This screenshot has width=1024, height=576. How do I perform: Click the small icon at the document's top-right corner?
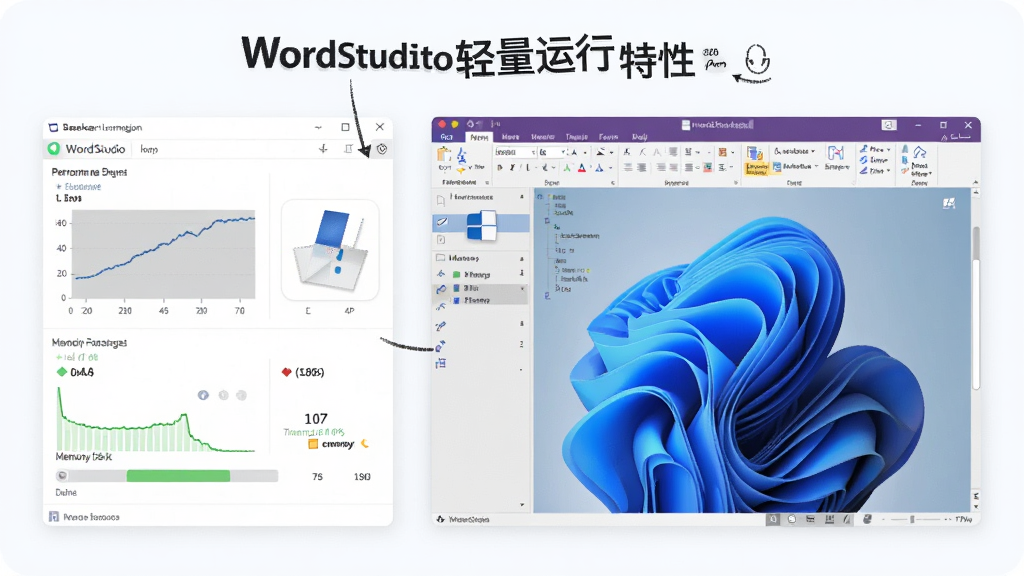click(949, 204)
